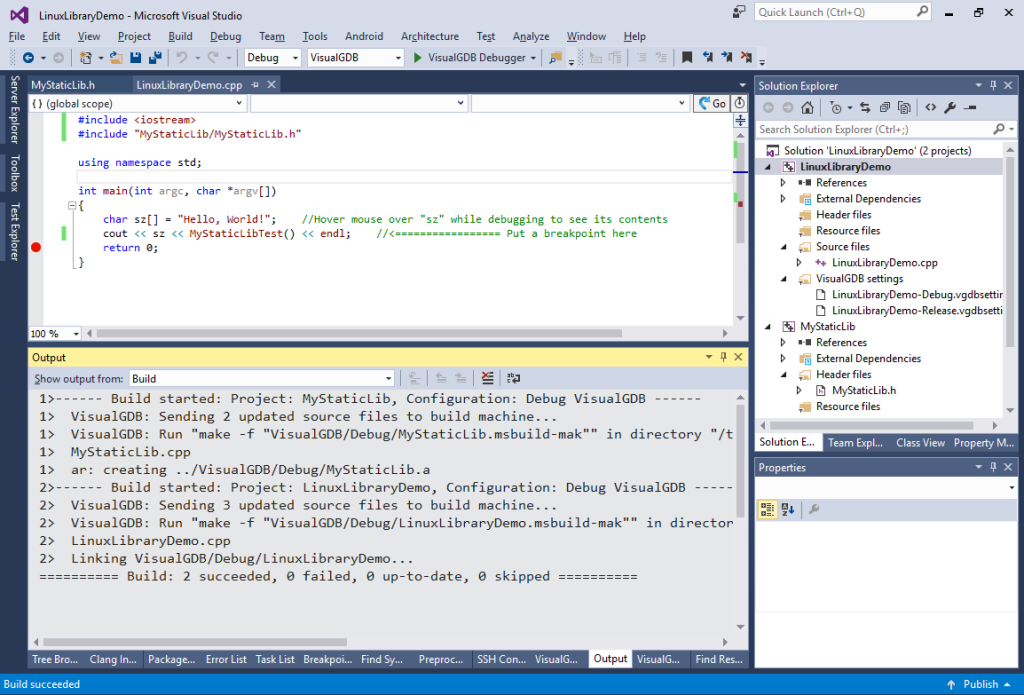1024x695 pixels.
Task: Pin the Output window open
Action: point(723,356)
